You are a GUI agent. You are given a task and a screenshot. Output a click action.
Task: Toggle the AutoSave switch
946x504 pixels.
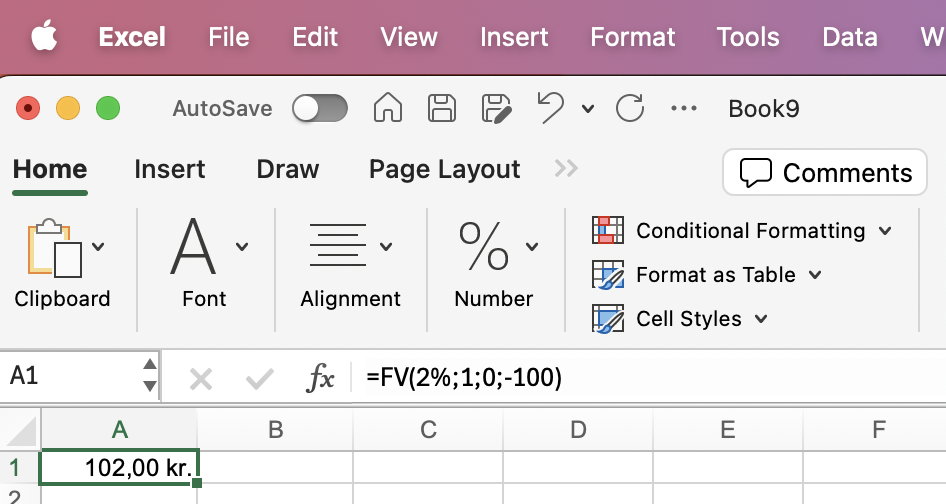pyautogui.click(x=320, y=109)
